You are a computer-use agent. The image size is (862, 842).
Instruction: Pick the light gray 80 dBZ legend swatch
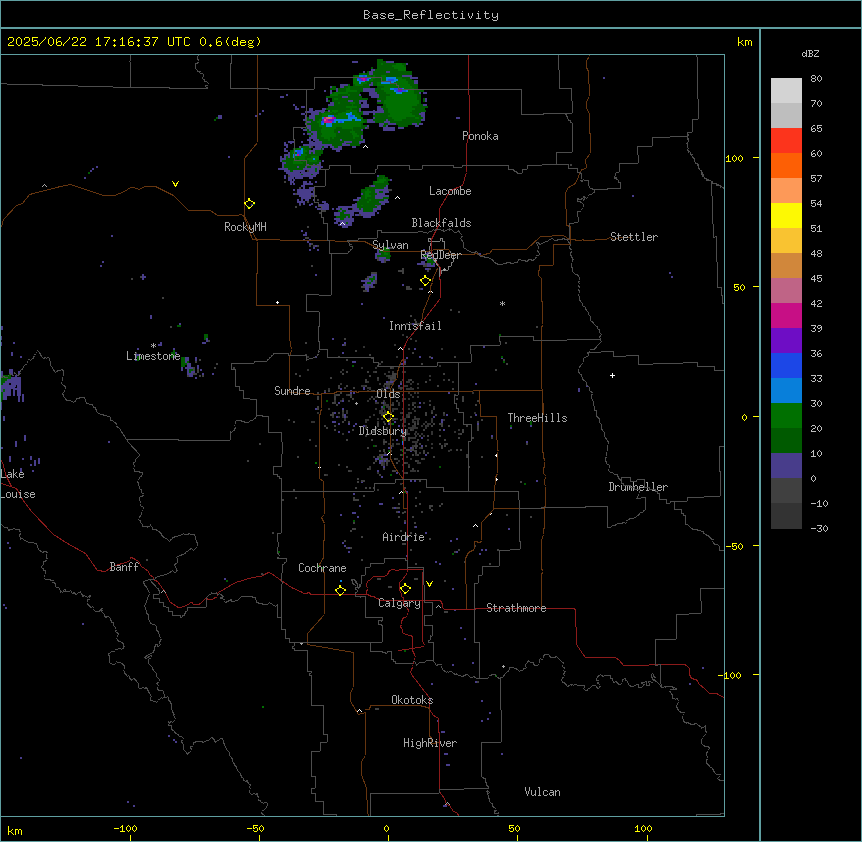click(786, 91)
